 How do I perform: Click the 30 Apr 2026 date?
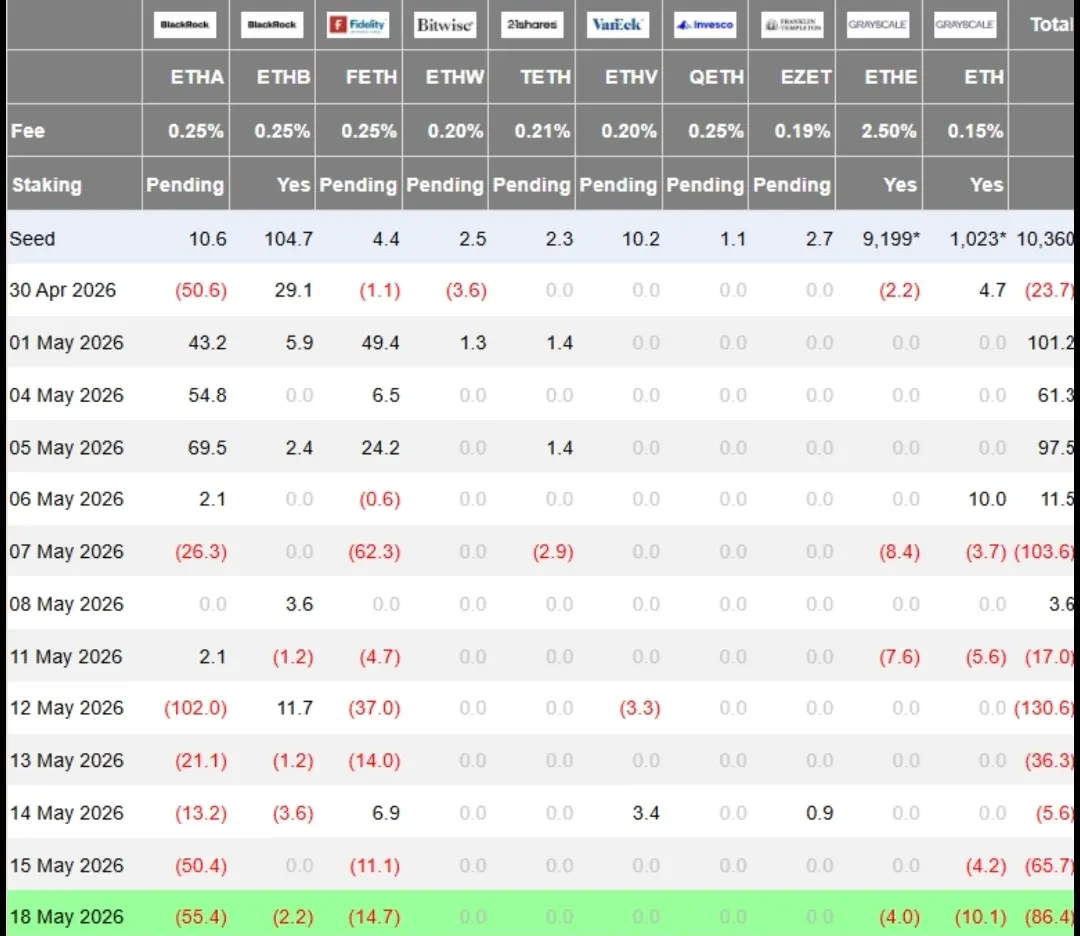click(63, 290)
